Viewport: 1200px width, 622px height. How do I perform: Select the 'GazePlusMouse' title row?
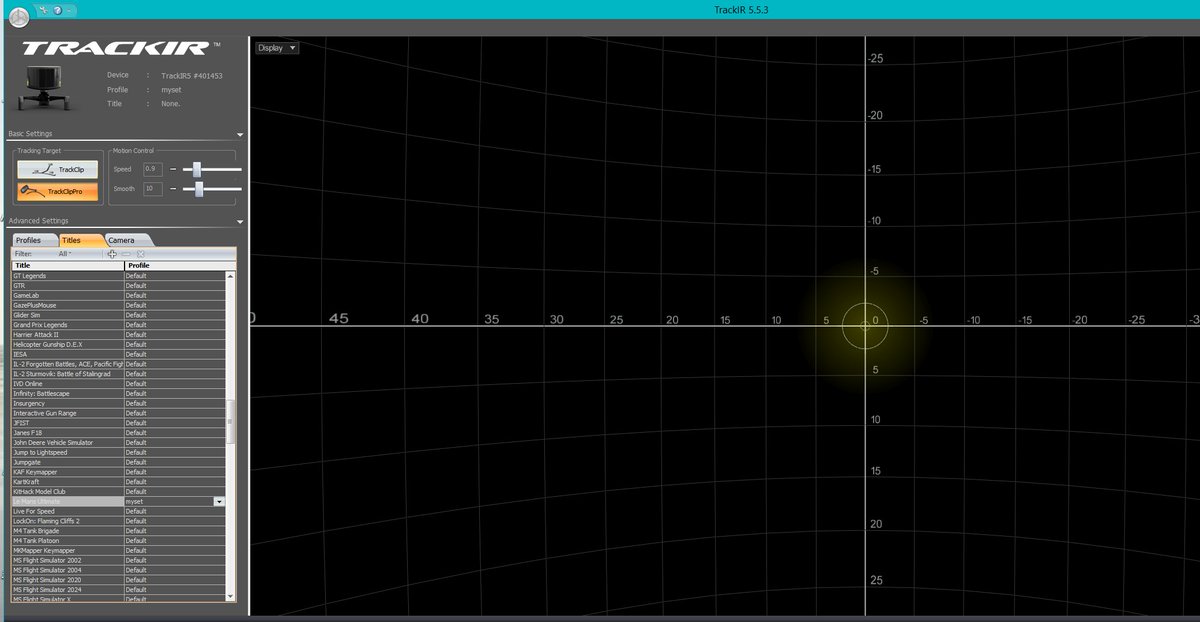tap(119, 305)
